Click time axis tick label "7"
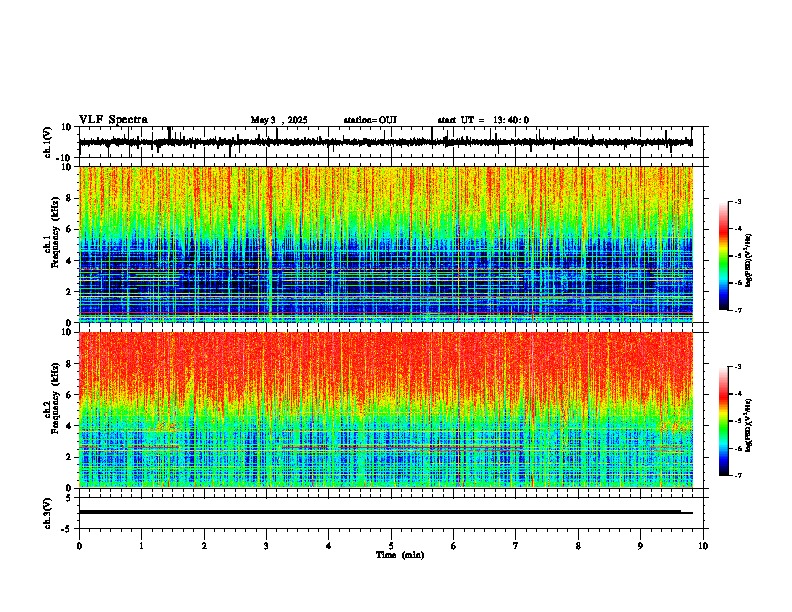This screenshot has width=792, height=612. pyautogui.click(x=516, y=546)
